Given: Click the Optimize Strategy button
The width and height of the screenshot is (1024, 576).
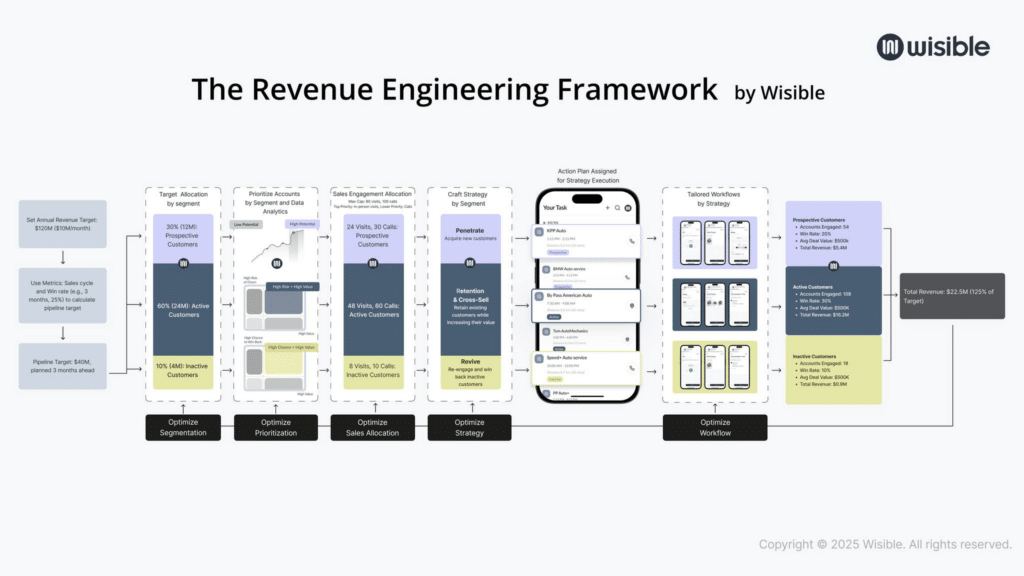Looking at the screenshot, I should (470, 428).
